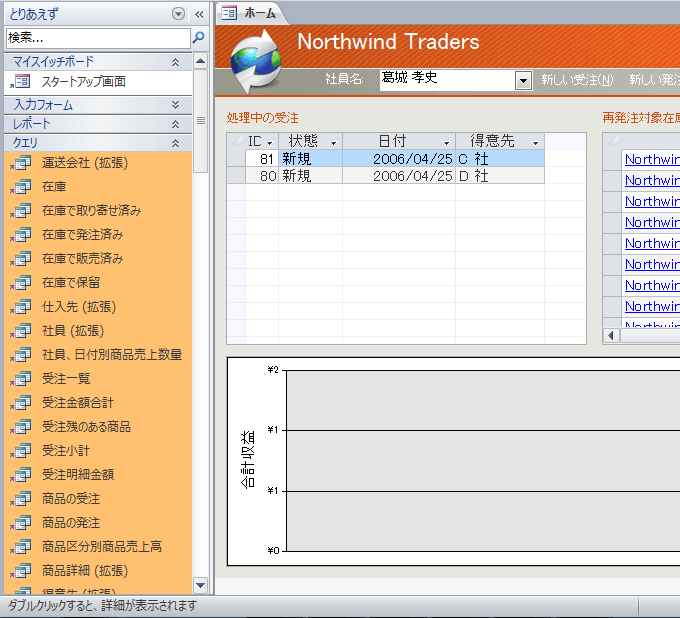The image size is (680, 618).
Task: Click the 商品の発注 query icon
Action: click(x=21, y=523)
